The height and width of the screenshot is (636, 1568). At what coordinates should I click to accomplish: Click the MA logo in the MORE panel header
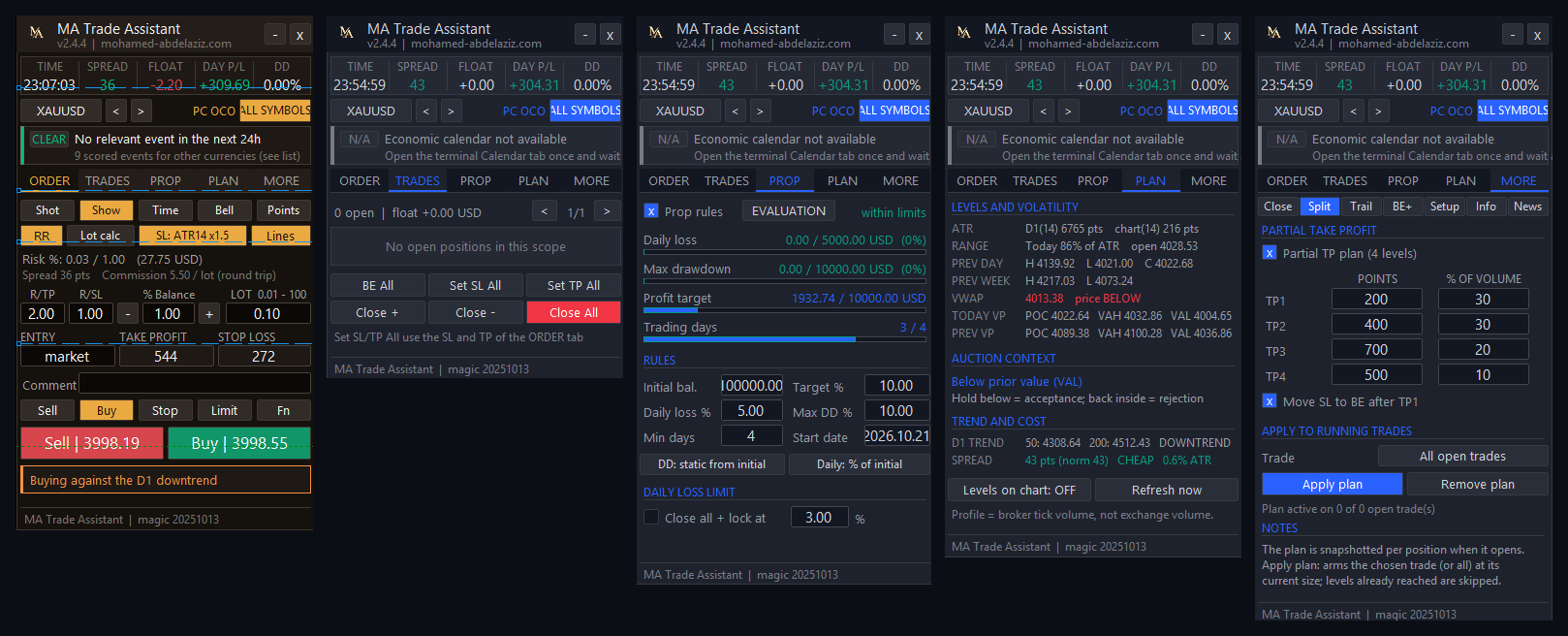coord(1273,33)
